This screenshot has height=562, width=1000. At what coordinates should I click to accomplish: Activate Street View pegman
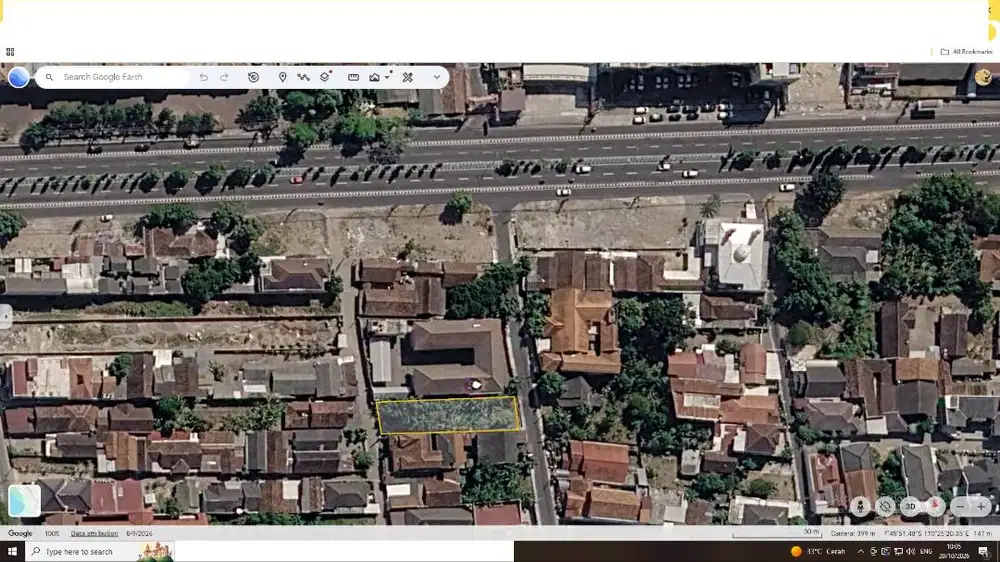[x=860, y=507]
